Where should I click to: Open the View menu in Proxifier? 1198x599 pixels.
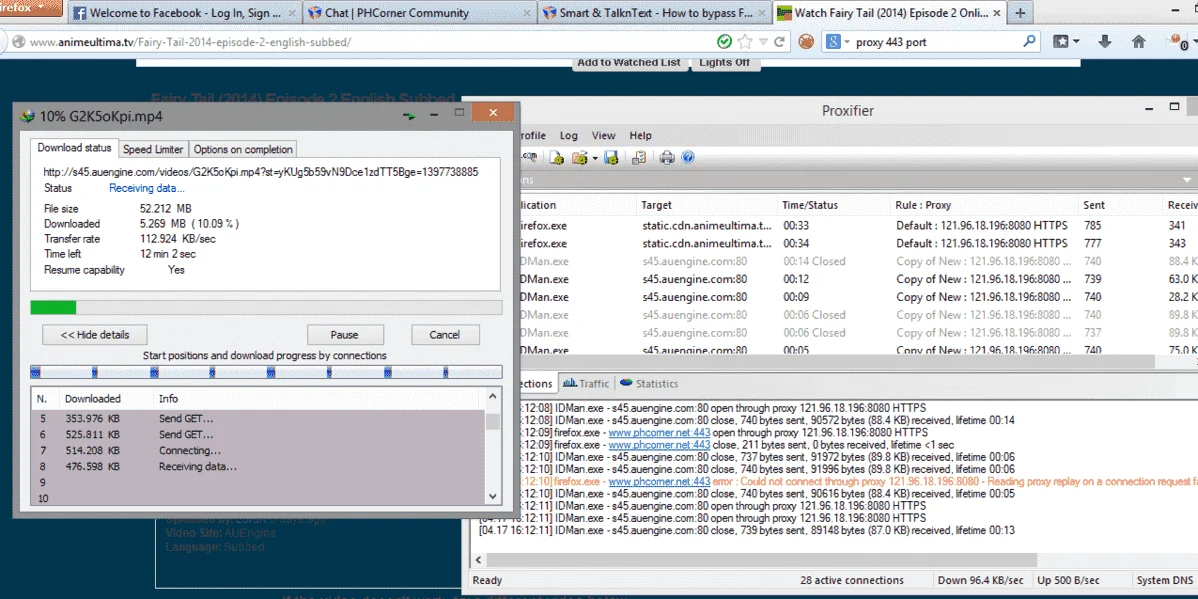[604, 135]
